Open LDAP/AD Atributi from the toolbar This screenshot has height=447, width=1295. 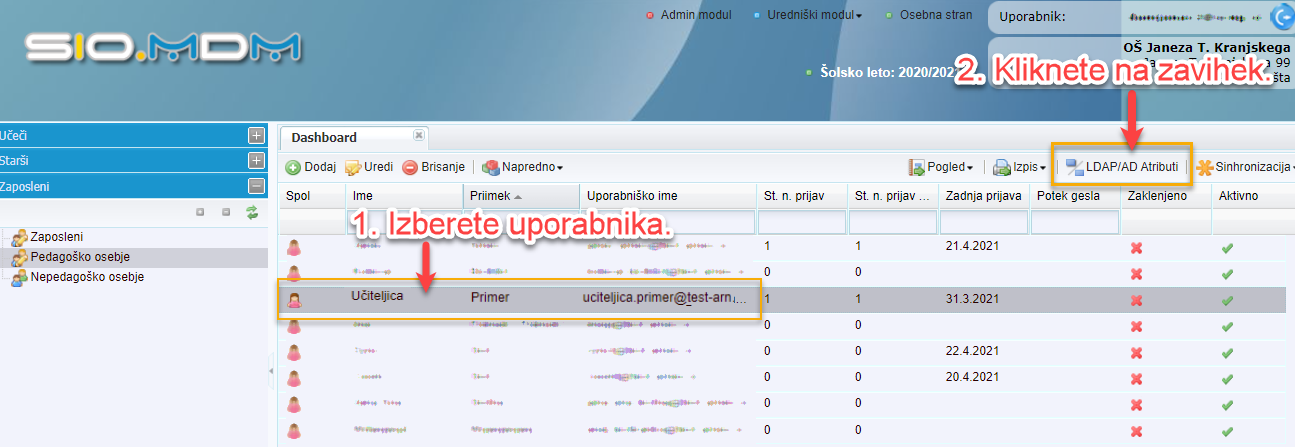pos(1121,167)
